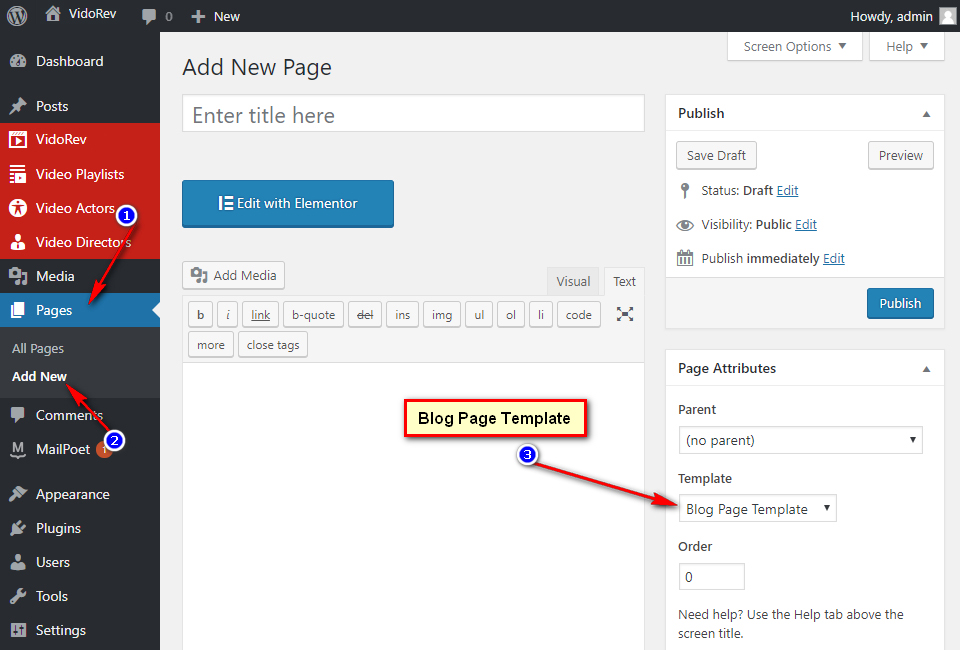Open the Template dropdown
The image size is (960, 650).
(757, 509)
